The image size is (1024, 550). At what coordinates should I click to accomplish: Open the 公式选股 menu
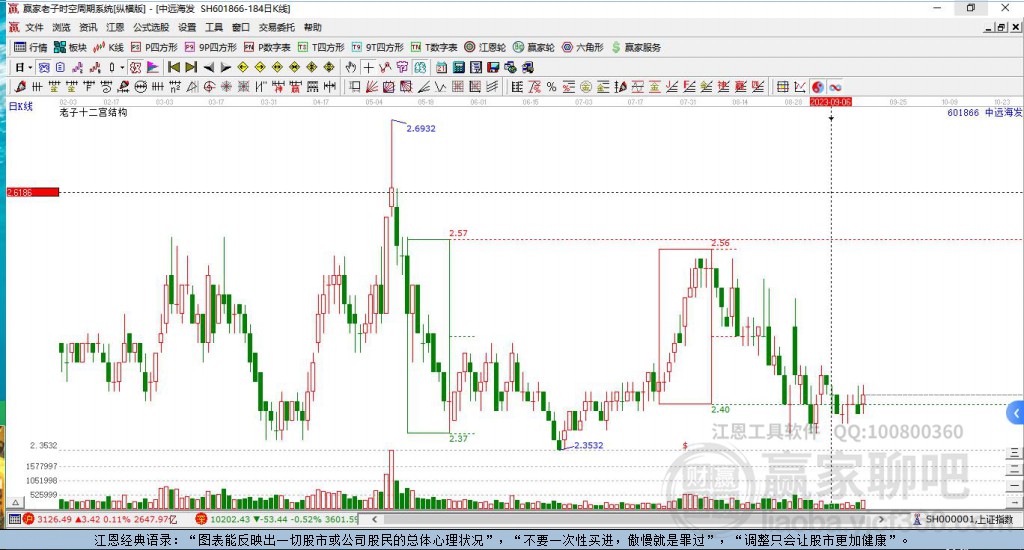(x=151, y=27)
